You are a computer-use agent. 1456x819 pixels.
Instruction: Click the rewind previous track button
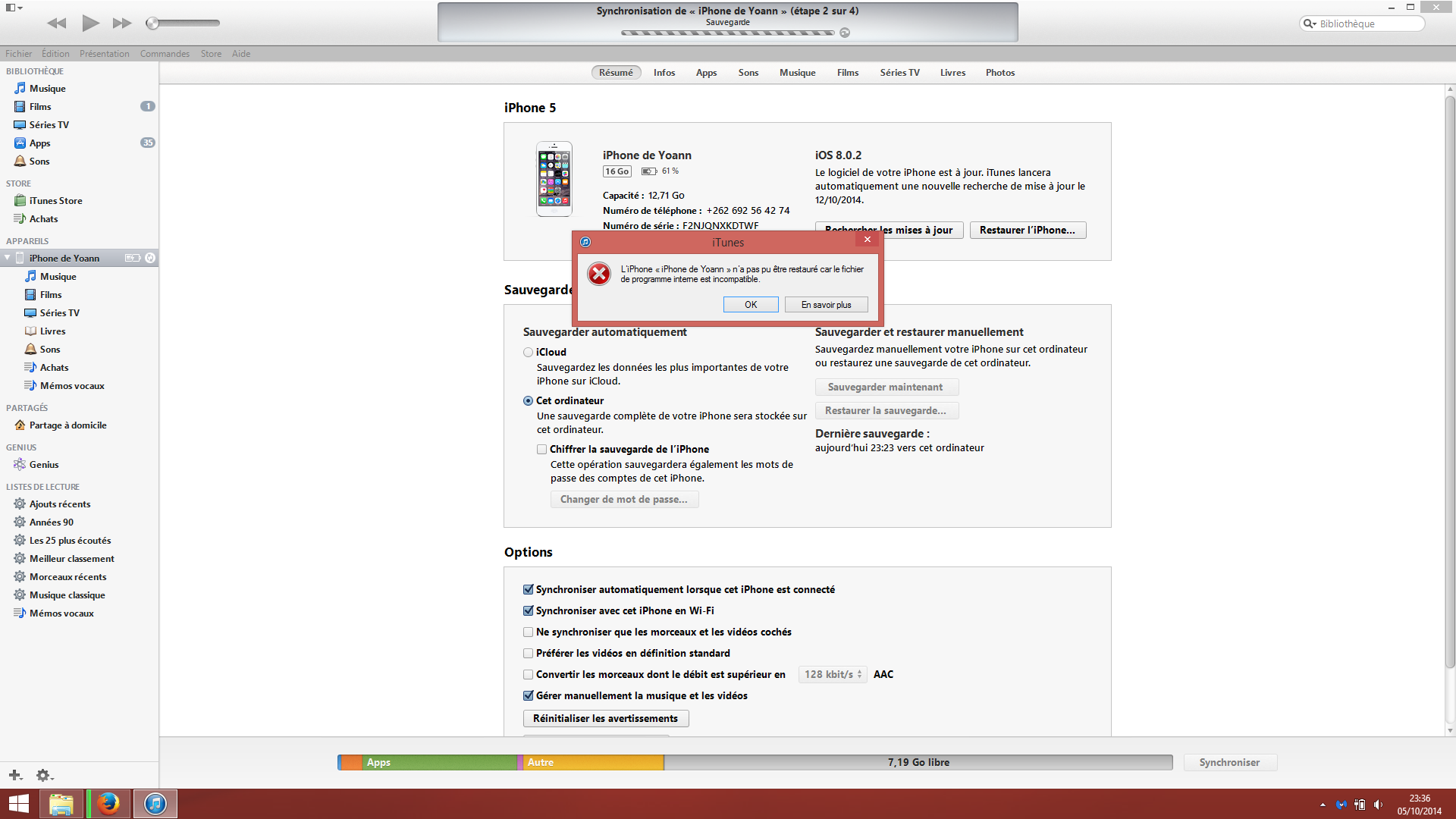(x=56, y=24)
